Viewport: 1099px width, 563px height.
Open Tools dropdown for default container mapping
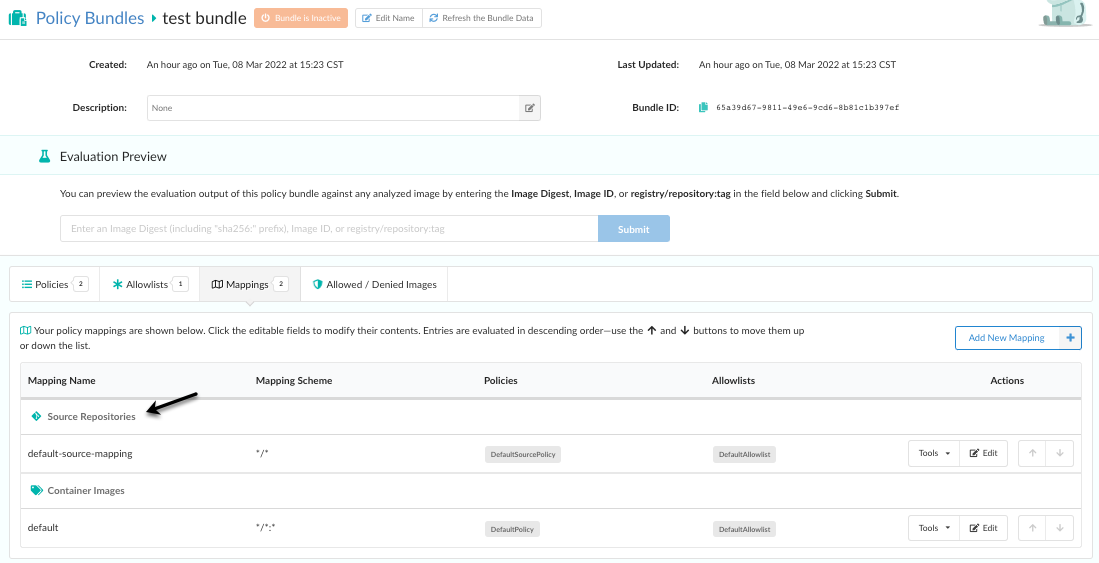[x=934, y=528]
